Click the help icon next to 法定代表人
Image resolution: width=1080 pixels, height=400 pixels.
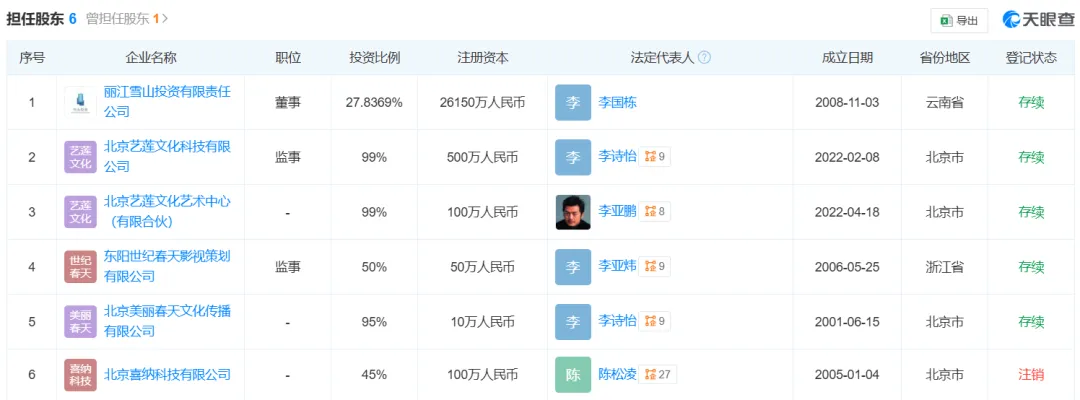[704, 58]
